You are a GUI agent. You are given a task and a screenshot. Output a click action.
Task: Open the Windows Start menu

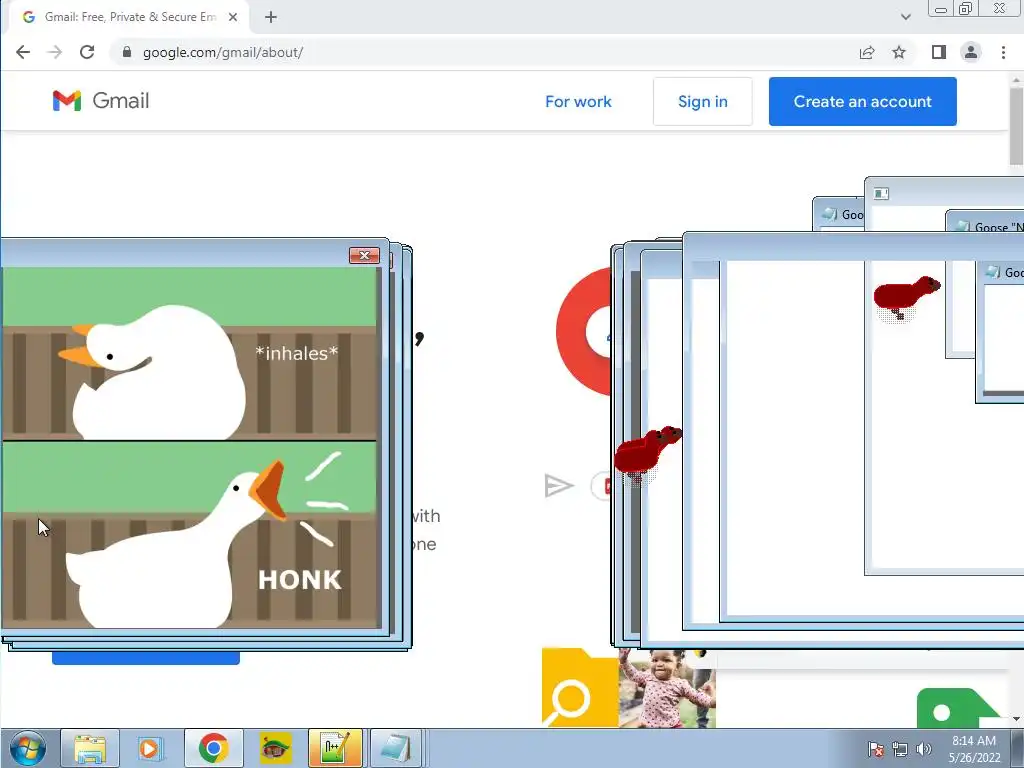pos(27,748)
